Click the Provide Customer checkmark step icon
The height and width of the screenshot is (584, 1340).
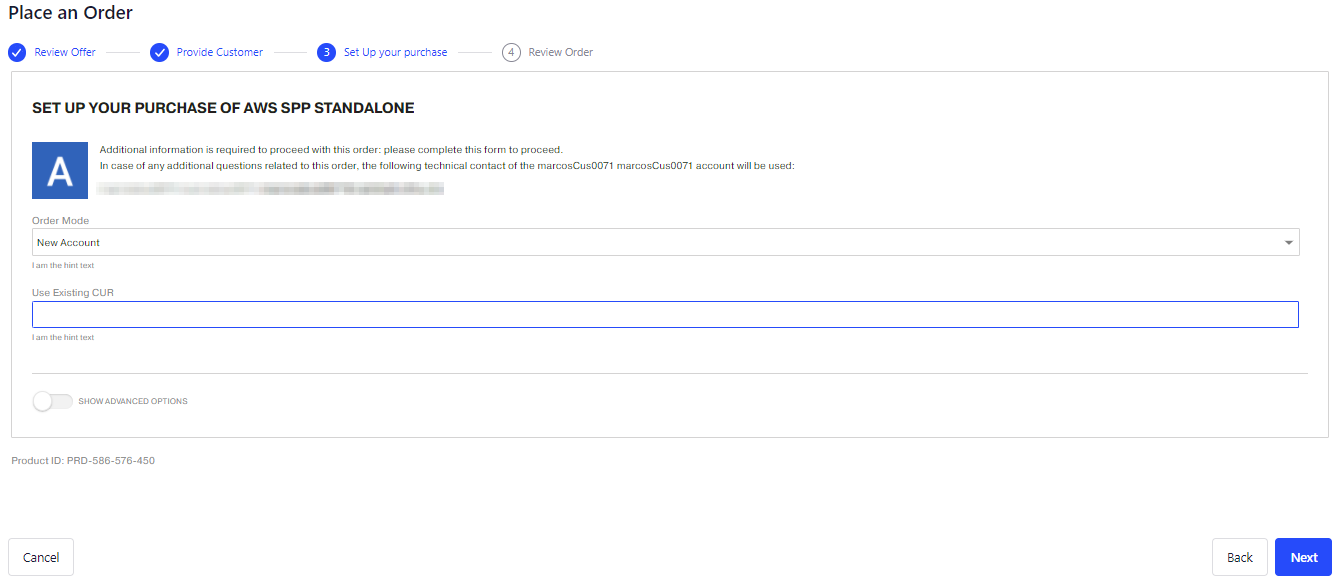pos(159,52)
